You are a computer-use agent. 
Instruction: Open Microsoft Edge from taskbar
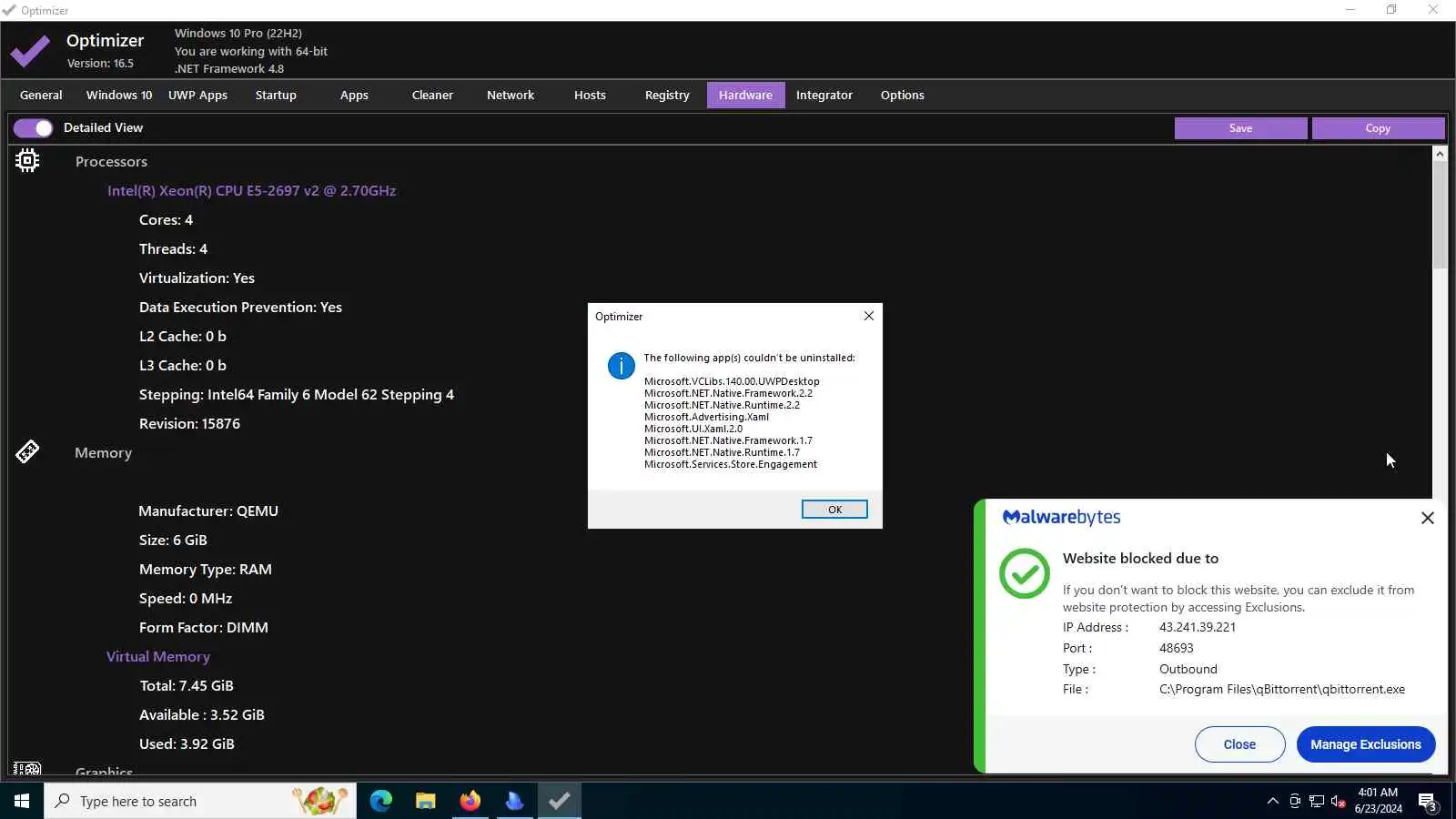(x=381, y=801)
